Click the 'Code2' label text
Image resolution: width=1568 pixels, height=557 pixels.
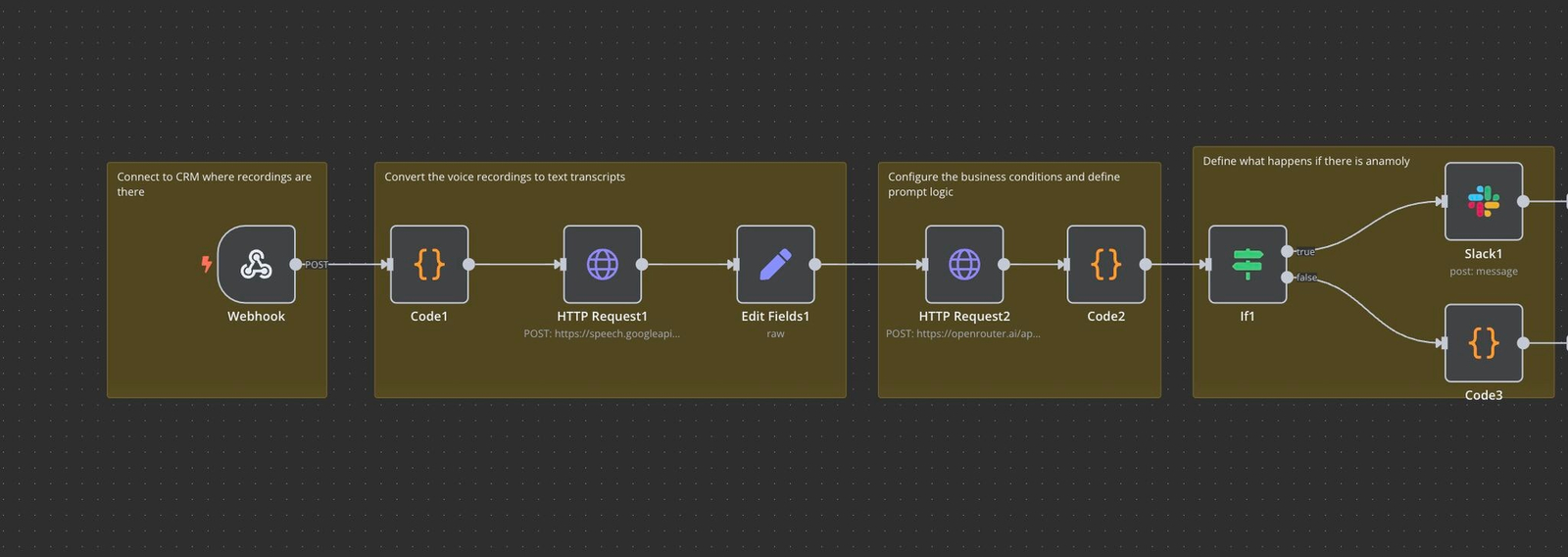[1105, 316]
